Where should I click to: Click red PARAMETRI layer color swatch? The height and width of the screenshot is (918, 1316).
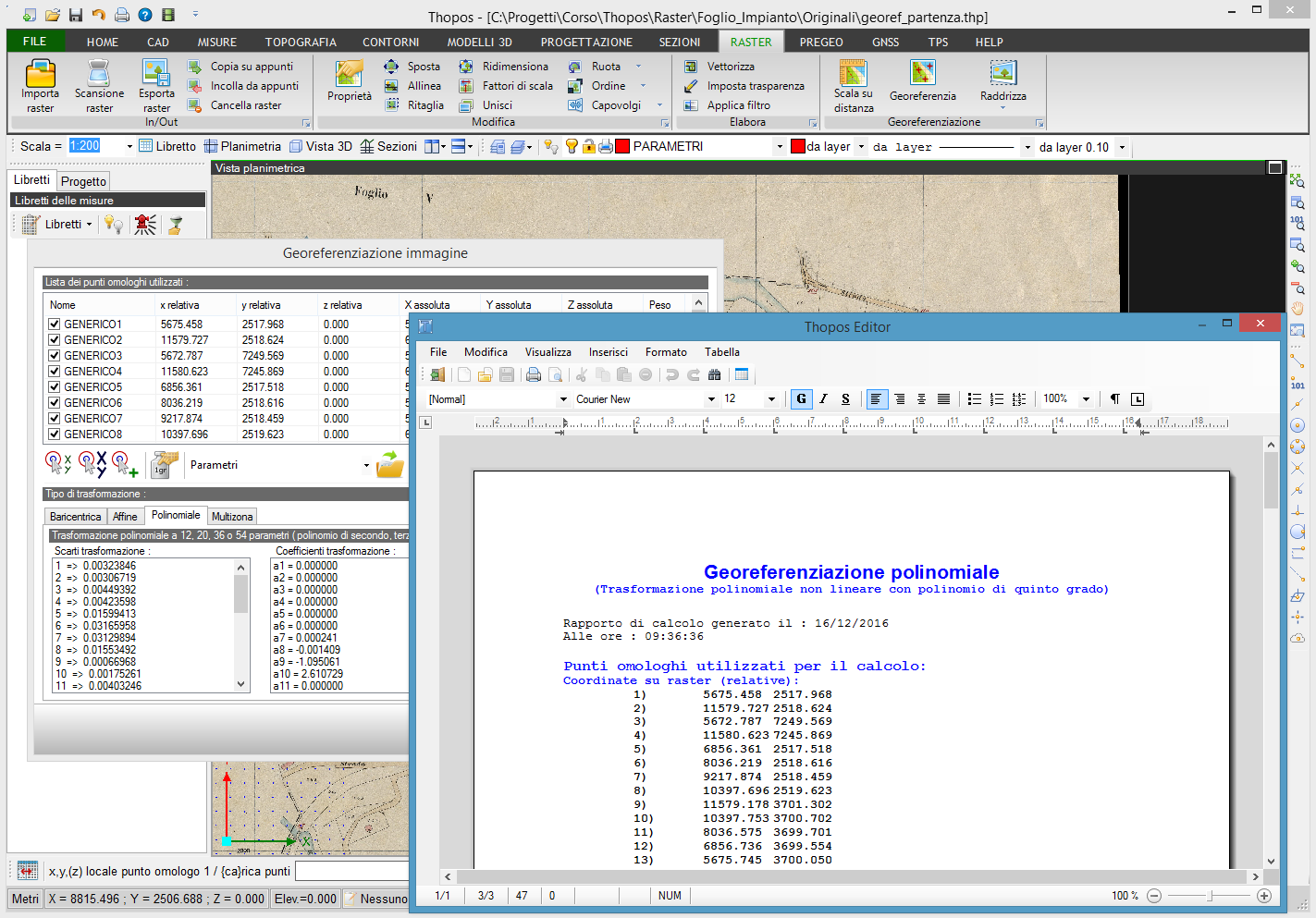622,146
